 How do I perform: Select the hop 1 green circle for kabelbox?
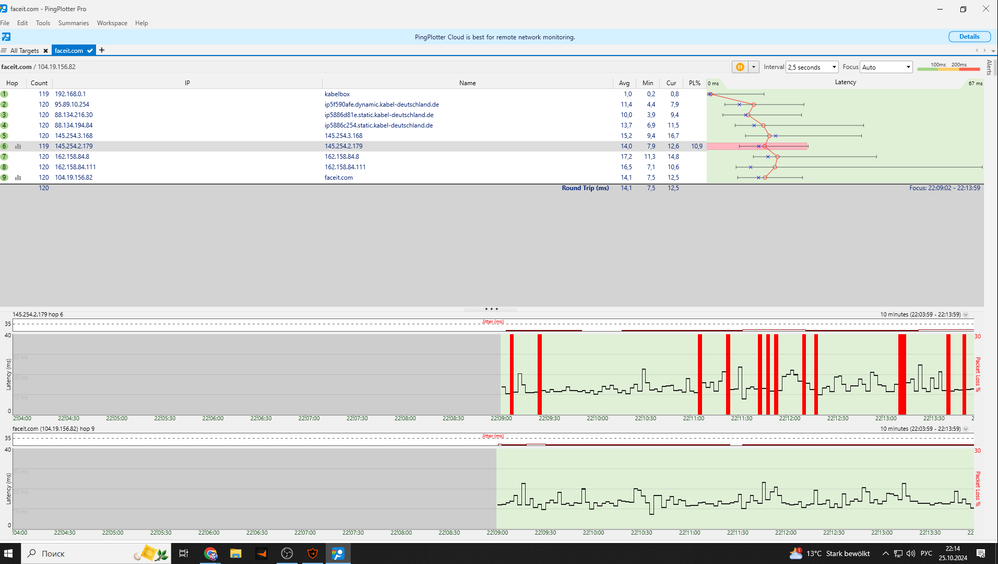click(x=5, y=93)
